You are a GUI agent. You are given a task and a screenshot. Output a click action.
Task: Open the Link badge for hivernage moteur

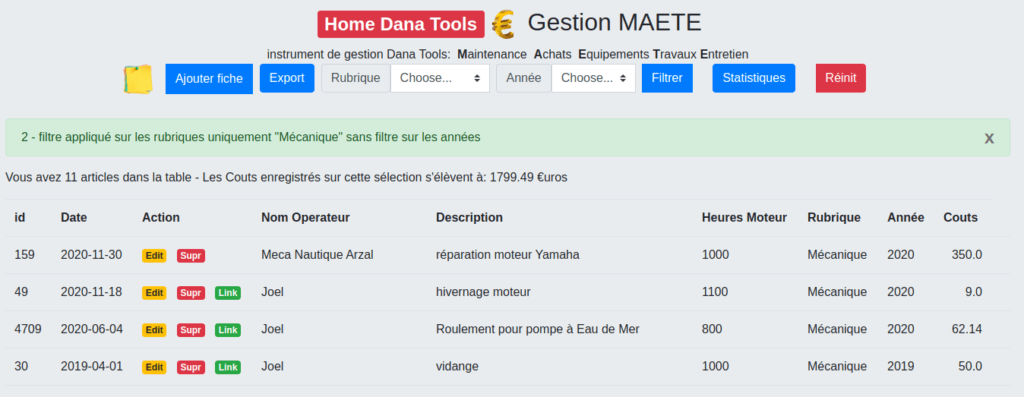(228, 293)
